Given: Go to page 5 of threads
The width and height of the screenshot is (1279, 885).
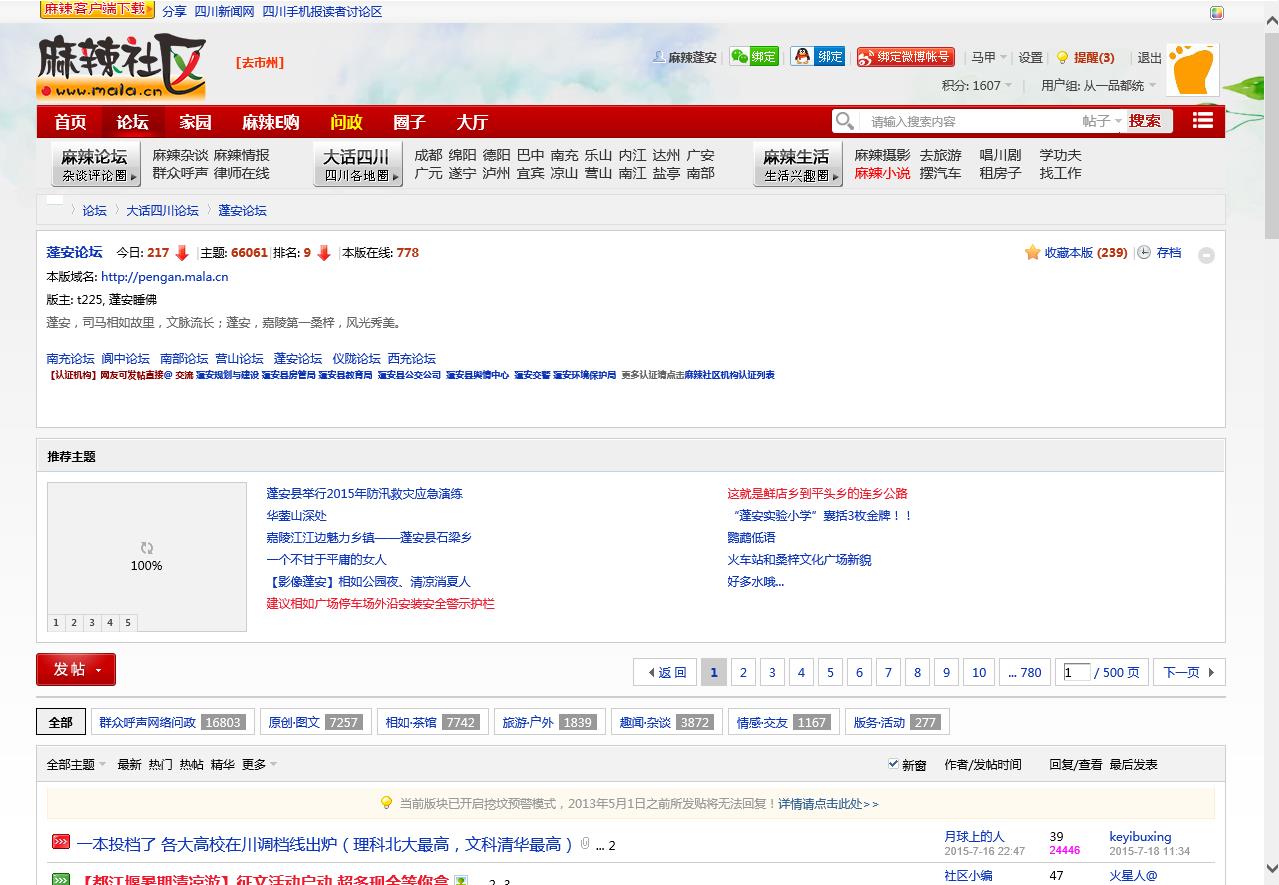Looking at the screenshot, I should (830, 673).
